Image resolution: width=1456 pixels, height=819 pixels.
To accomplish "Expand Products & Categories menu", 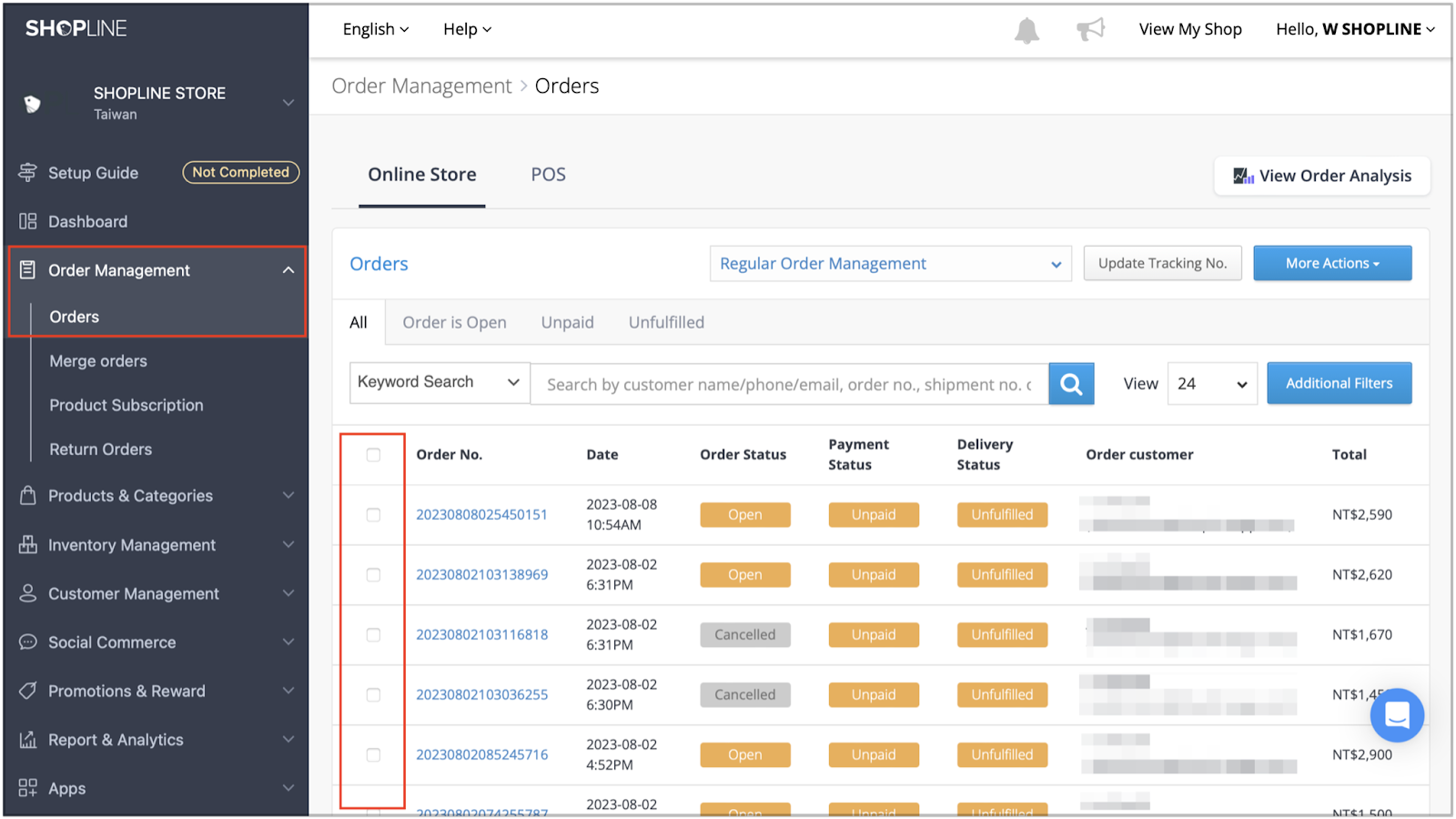I will pos(288,495).
